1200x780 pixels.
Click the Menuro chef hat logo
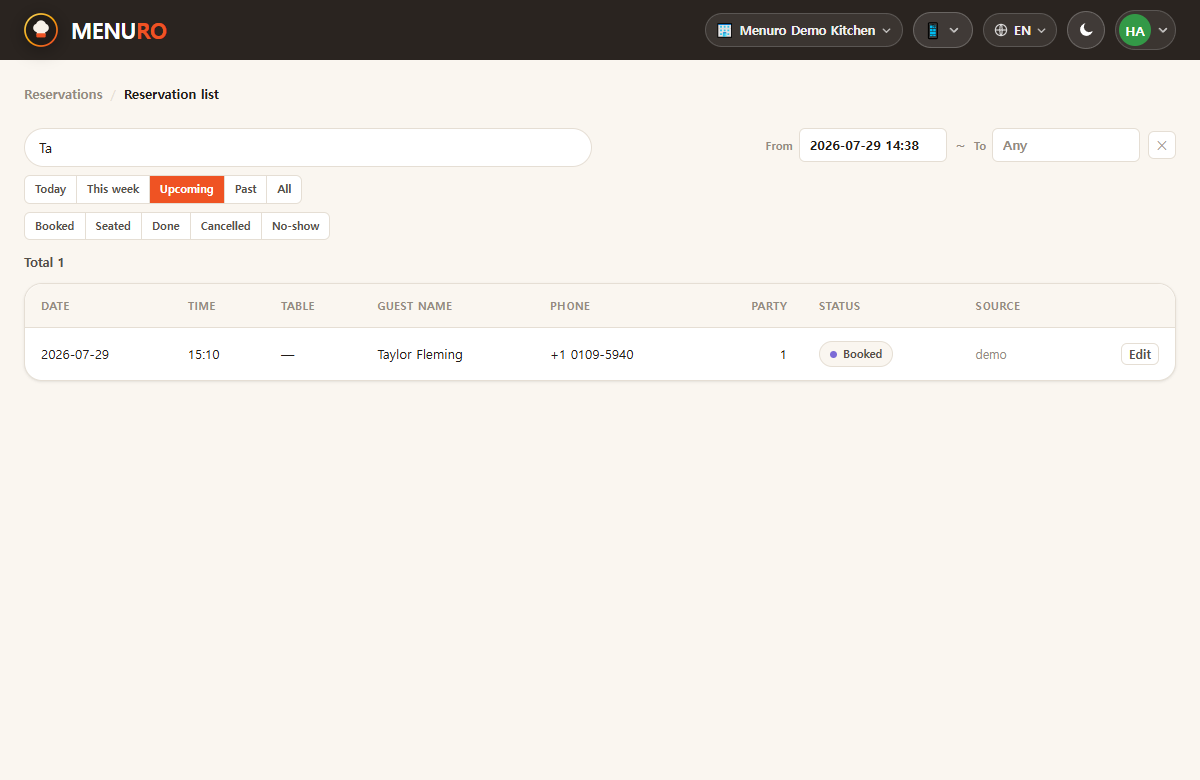(x=41, y=30)
